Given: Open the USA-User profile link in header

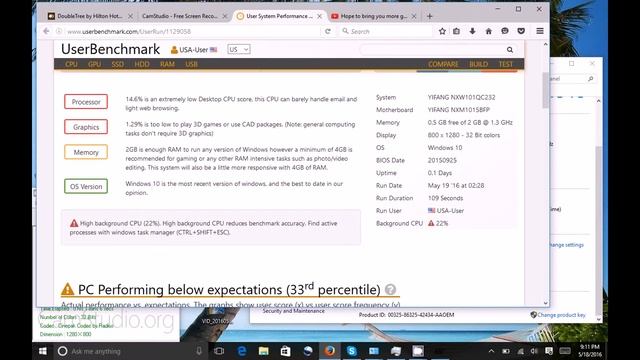Looking at the screenshot, I should pyautogui.click(x=193, y=50).
